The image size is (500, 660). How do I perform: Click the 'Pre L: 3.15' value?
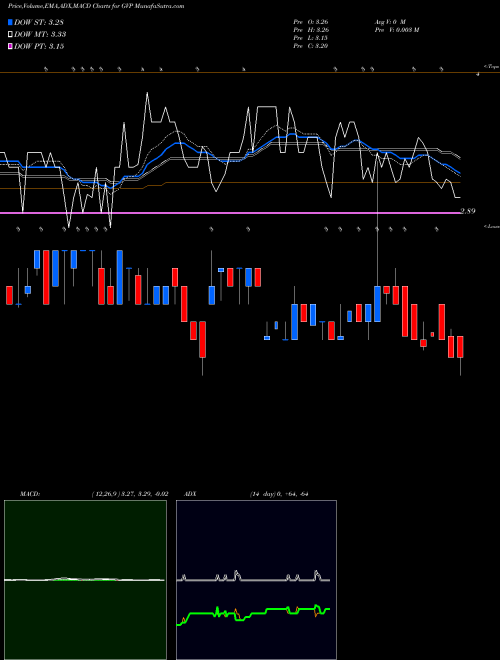[311, 38]
